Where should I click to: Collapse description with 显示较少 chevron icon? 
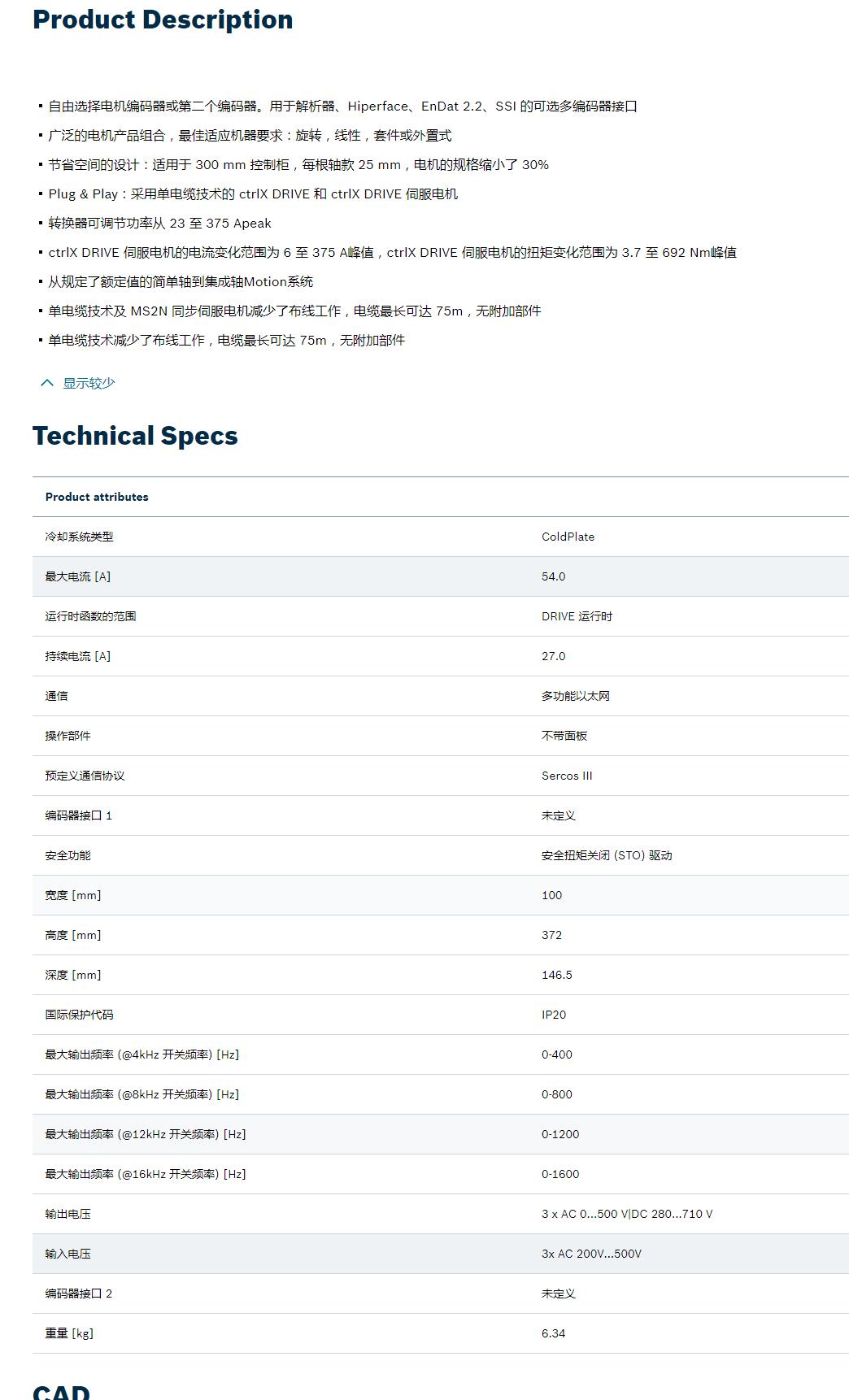click(x=47, y=383)
